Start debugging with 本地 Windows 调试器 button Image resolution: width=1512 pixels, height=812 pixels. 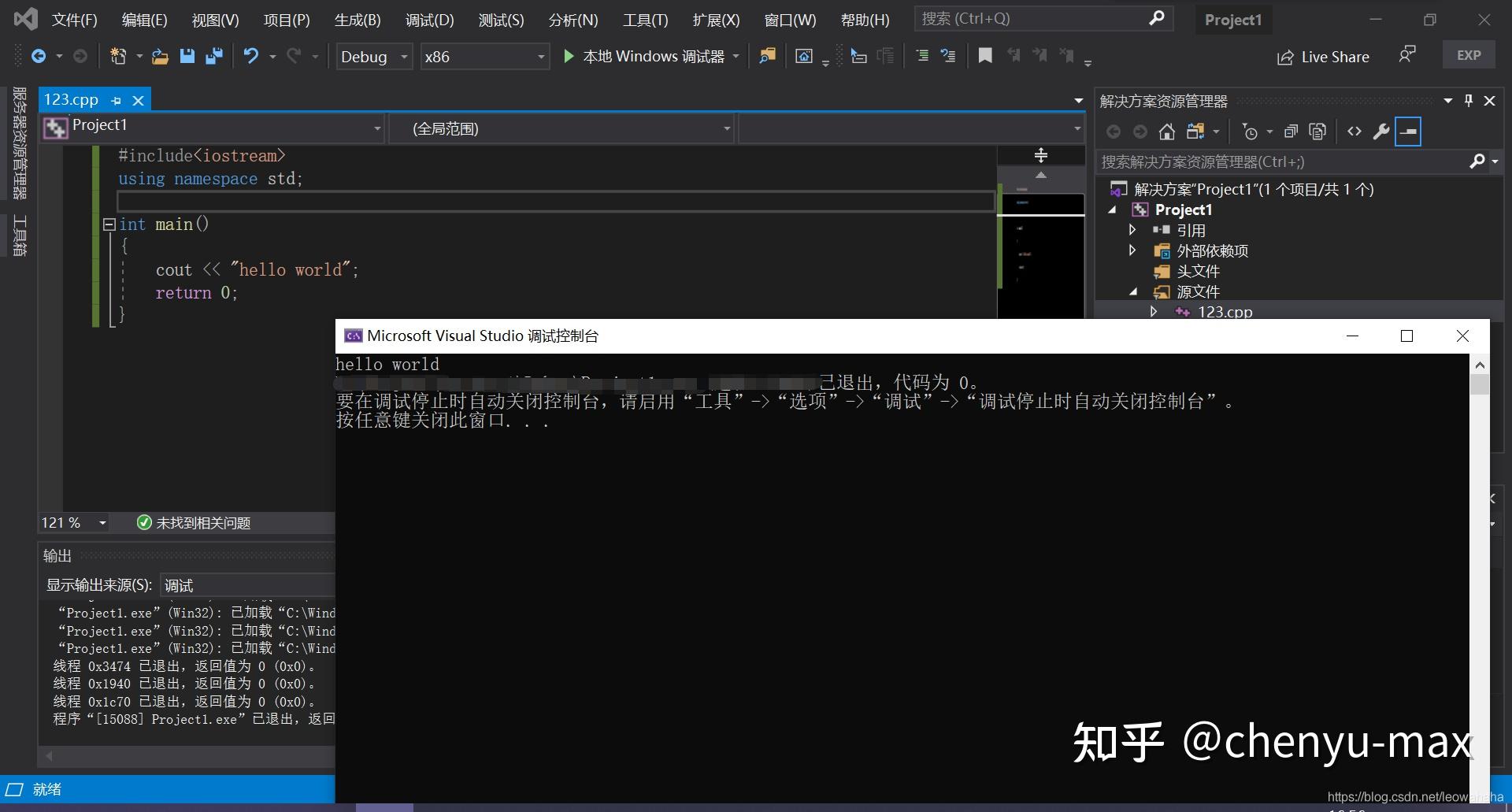(x=648, y=56)
